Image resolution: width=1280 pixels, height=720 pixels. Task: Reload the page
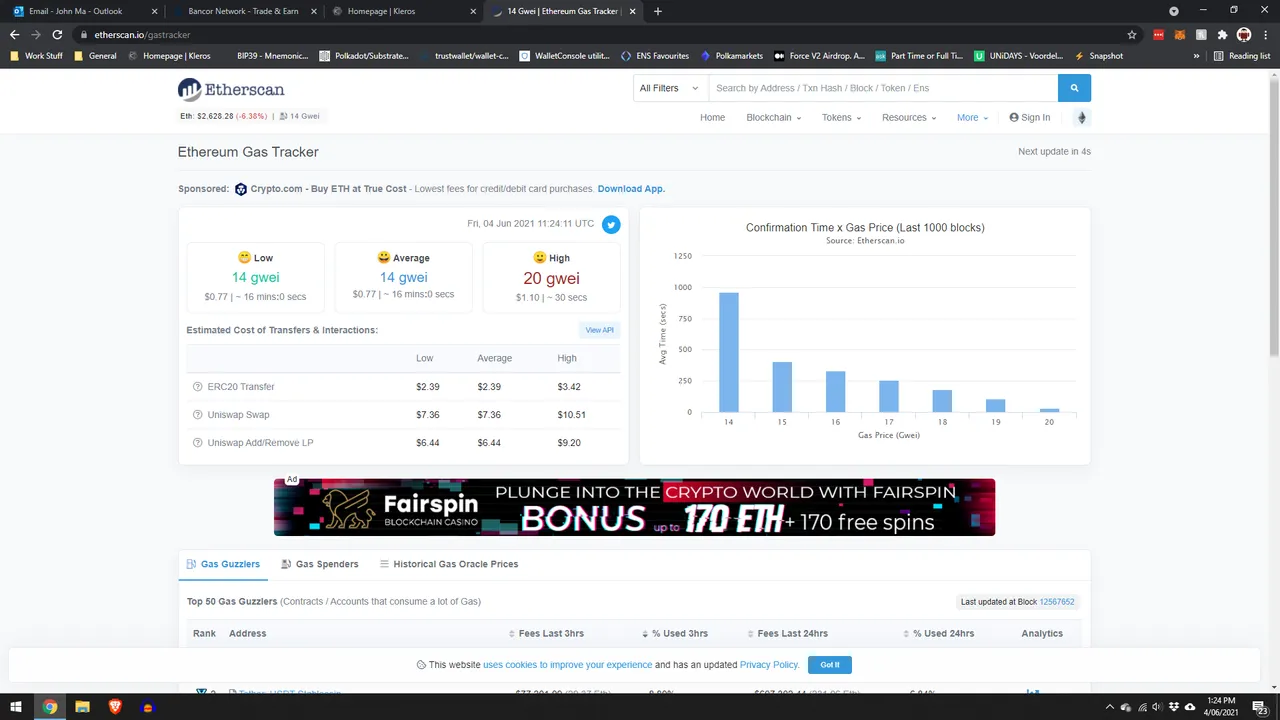coord(57,35)
